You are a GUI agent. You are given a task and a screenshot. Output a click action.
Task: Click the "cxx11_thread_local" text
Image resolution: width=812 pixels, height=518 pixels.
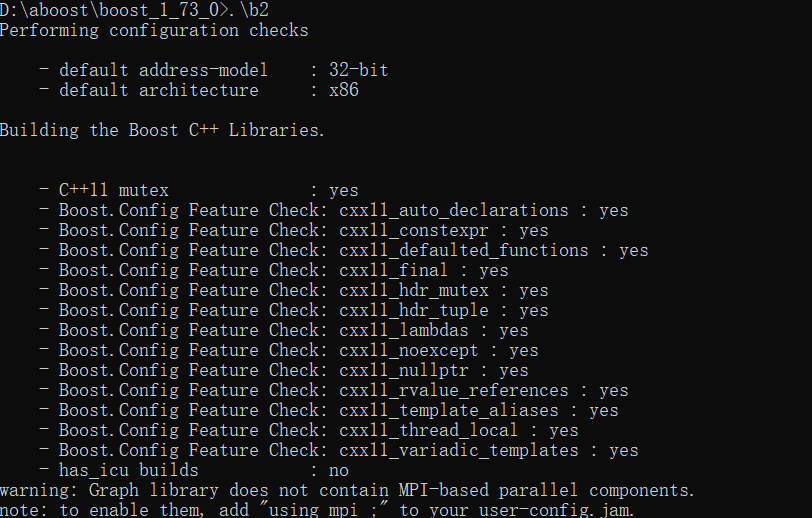(x=429, y=430)
